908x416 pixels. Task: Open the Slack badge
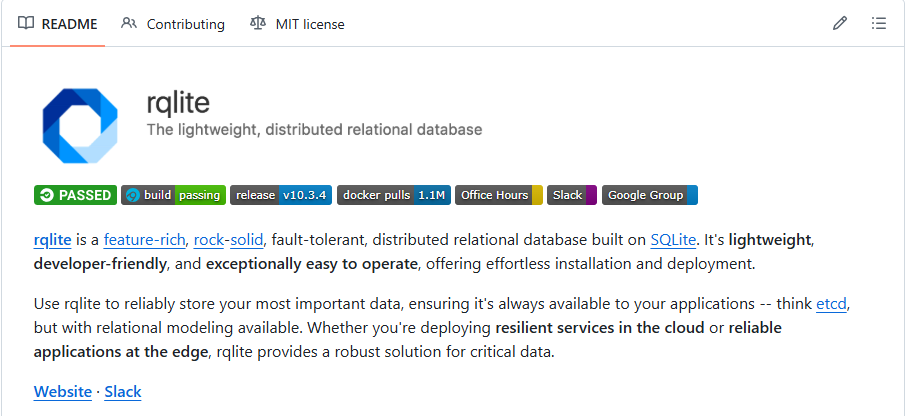pyautogui.click(x=572, y=195)
